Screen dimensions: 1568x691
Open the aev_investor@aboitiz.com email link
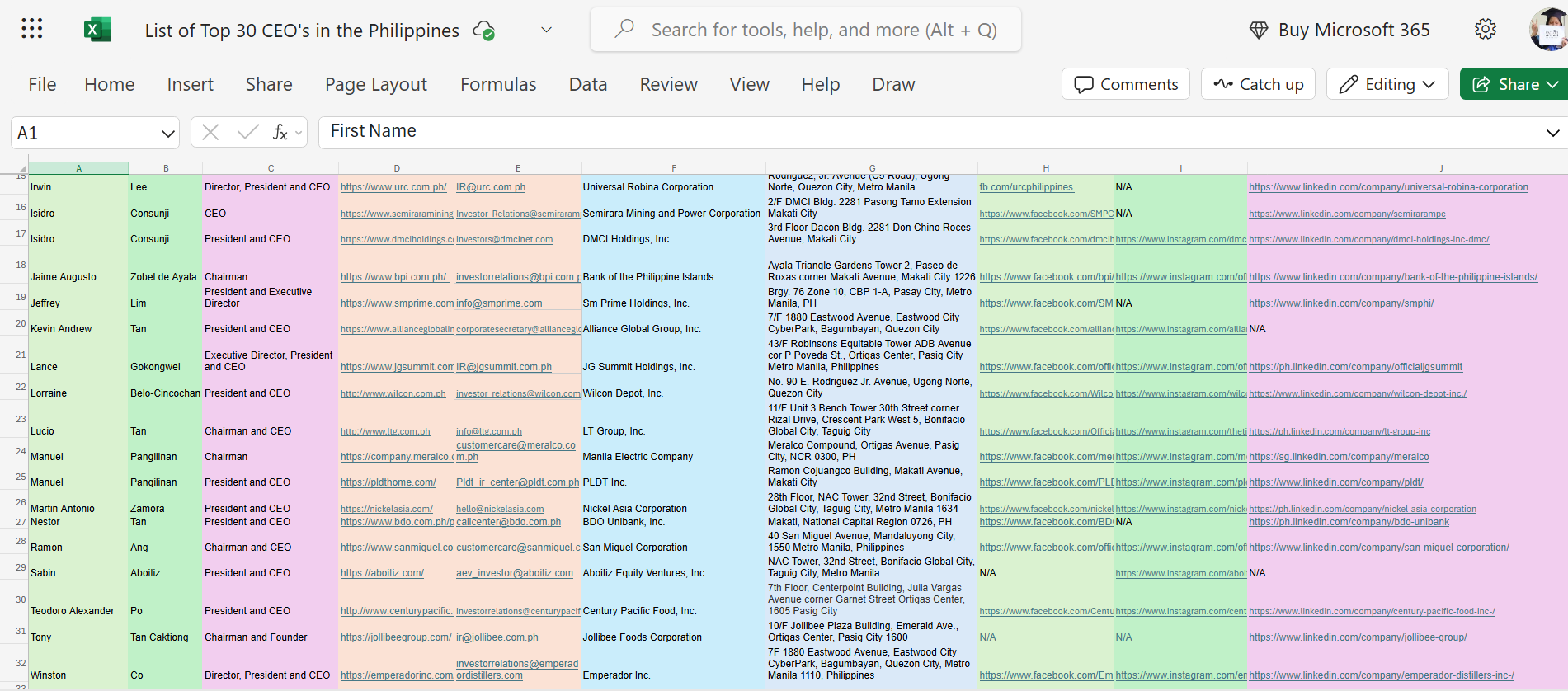[515, 573]
